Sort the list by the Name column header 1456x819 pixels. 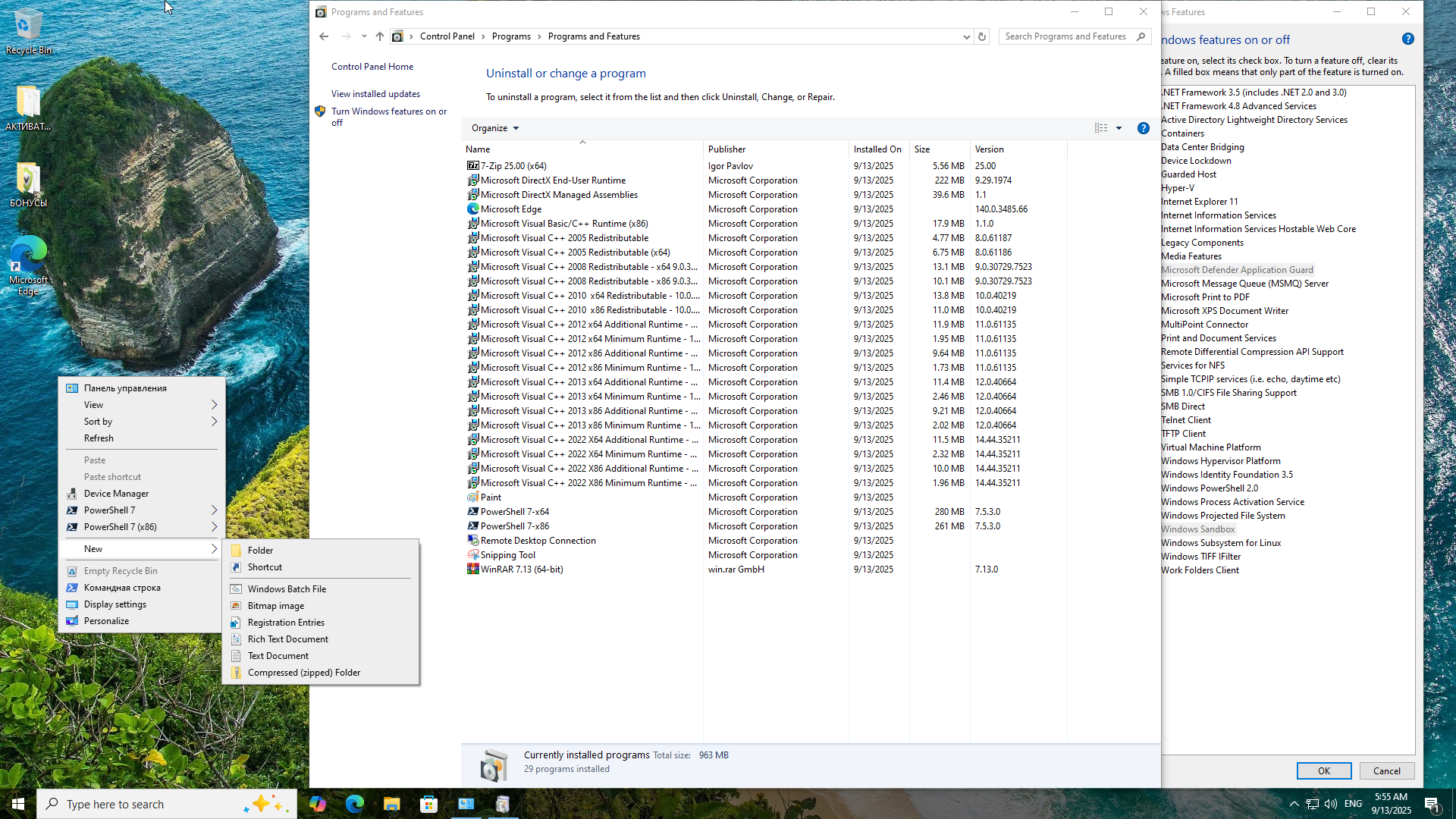tap(582, 149)
